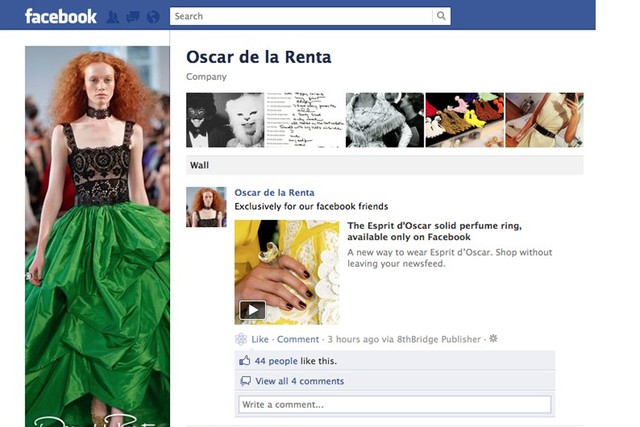
Task: Click the Facebook logo
Action: pos(60,17)
